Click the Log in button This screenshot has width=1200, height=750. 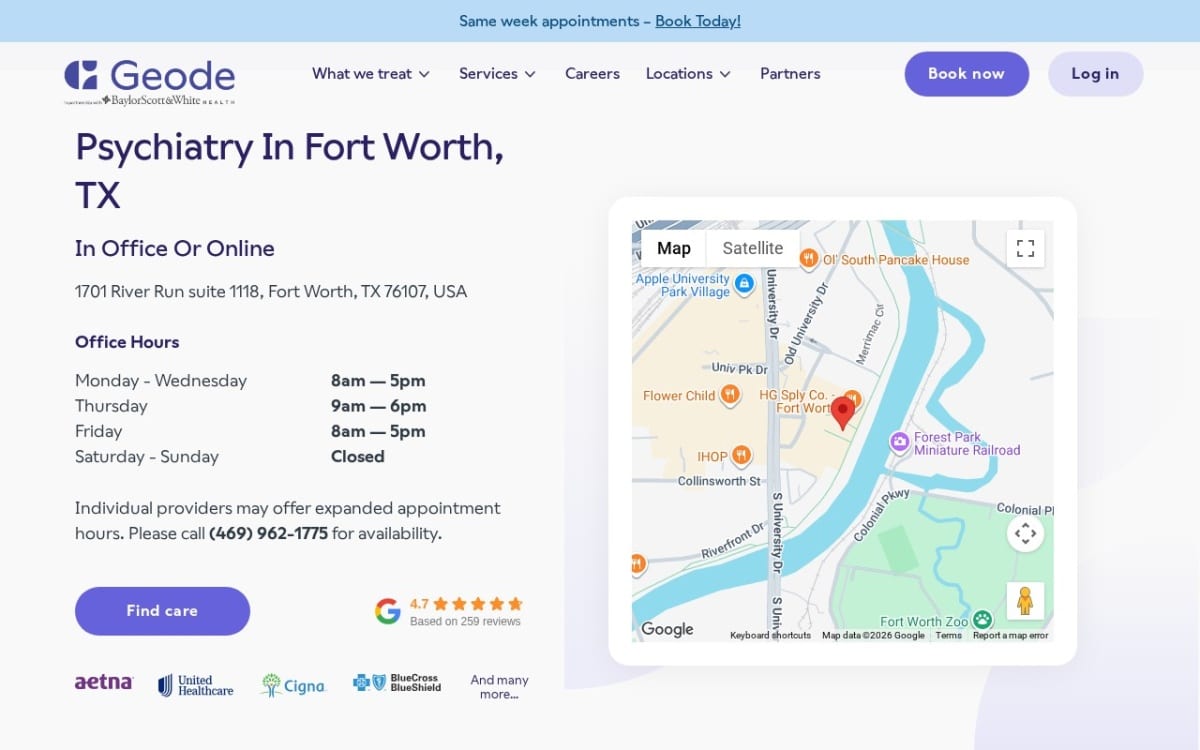[x=1095, y=74]
